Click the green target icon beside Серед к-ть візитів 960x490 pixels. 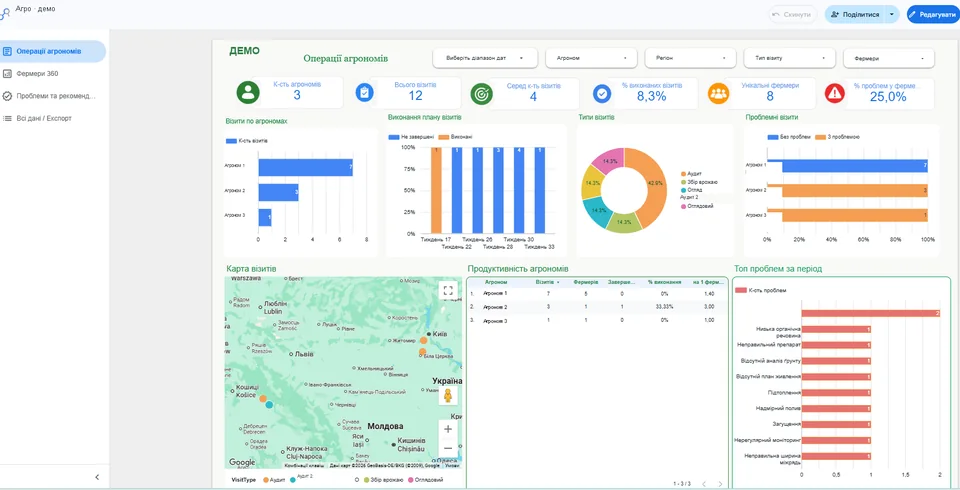(482, 93)
